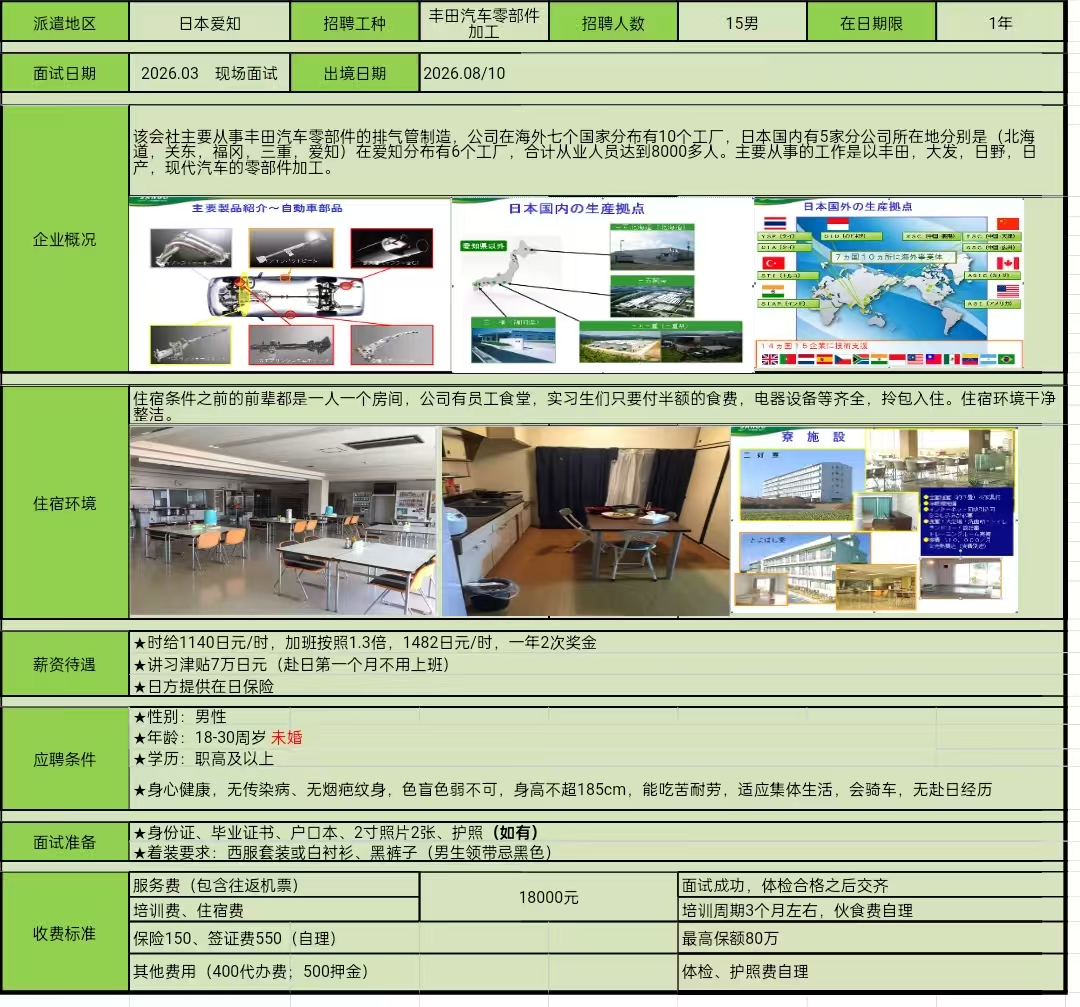This screenshot has height=1007, width=1080.
Task: Open the 寮施設 dormitory facilities image
Action: point(874,521)
